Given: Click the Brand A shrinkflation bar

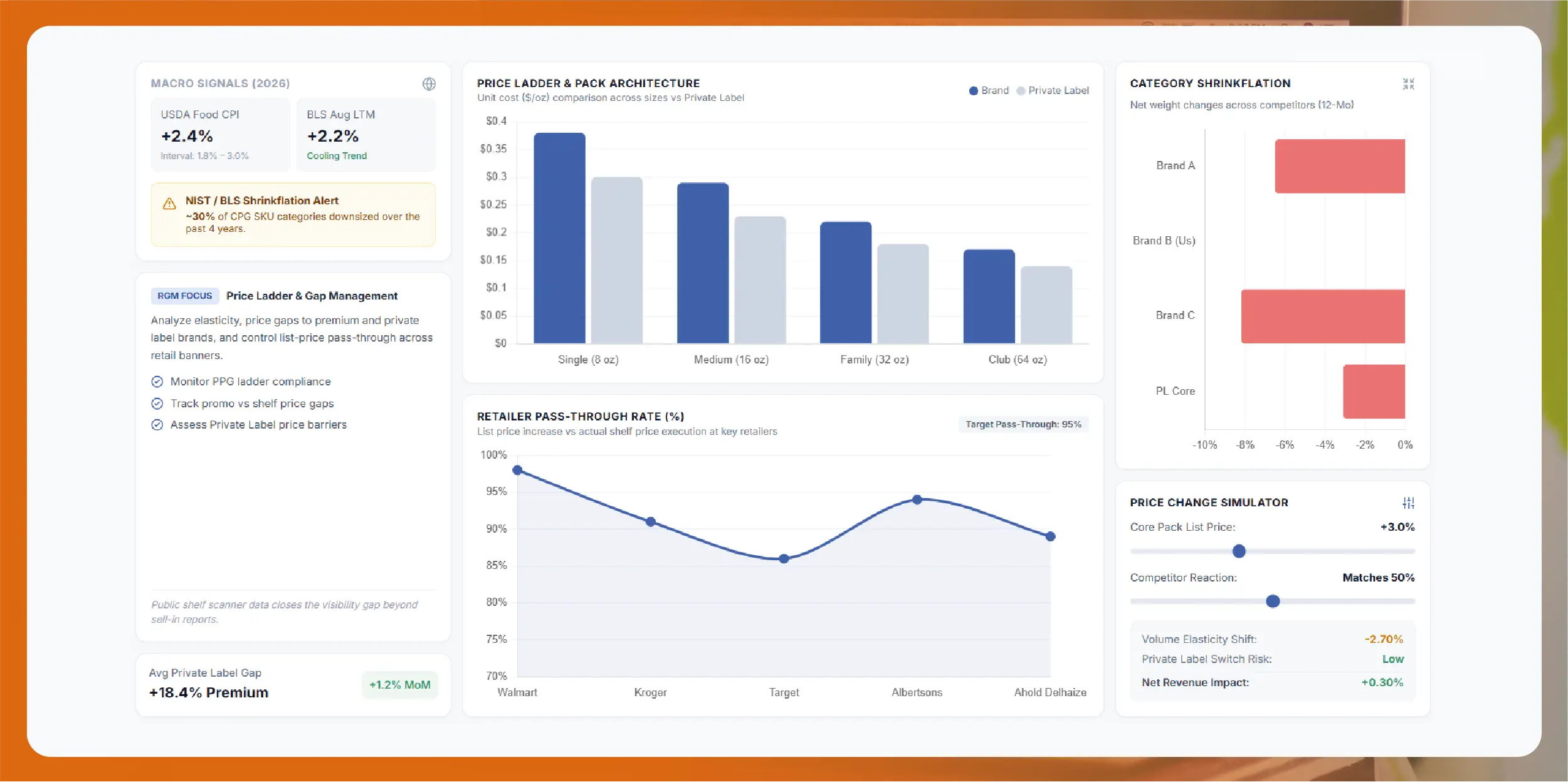Looking at the screenshot, I should point(1340,166).
